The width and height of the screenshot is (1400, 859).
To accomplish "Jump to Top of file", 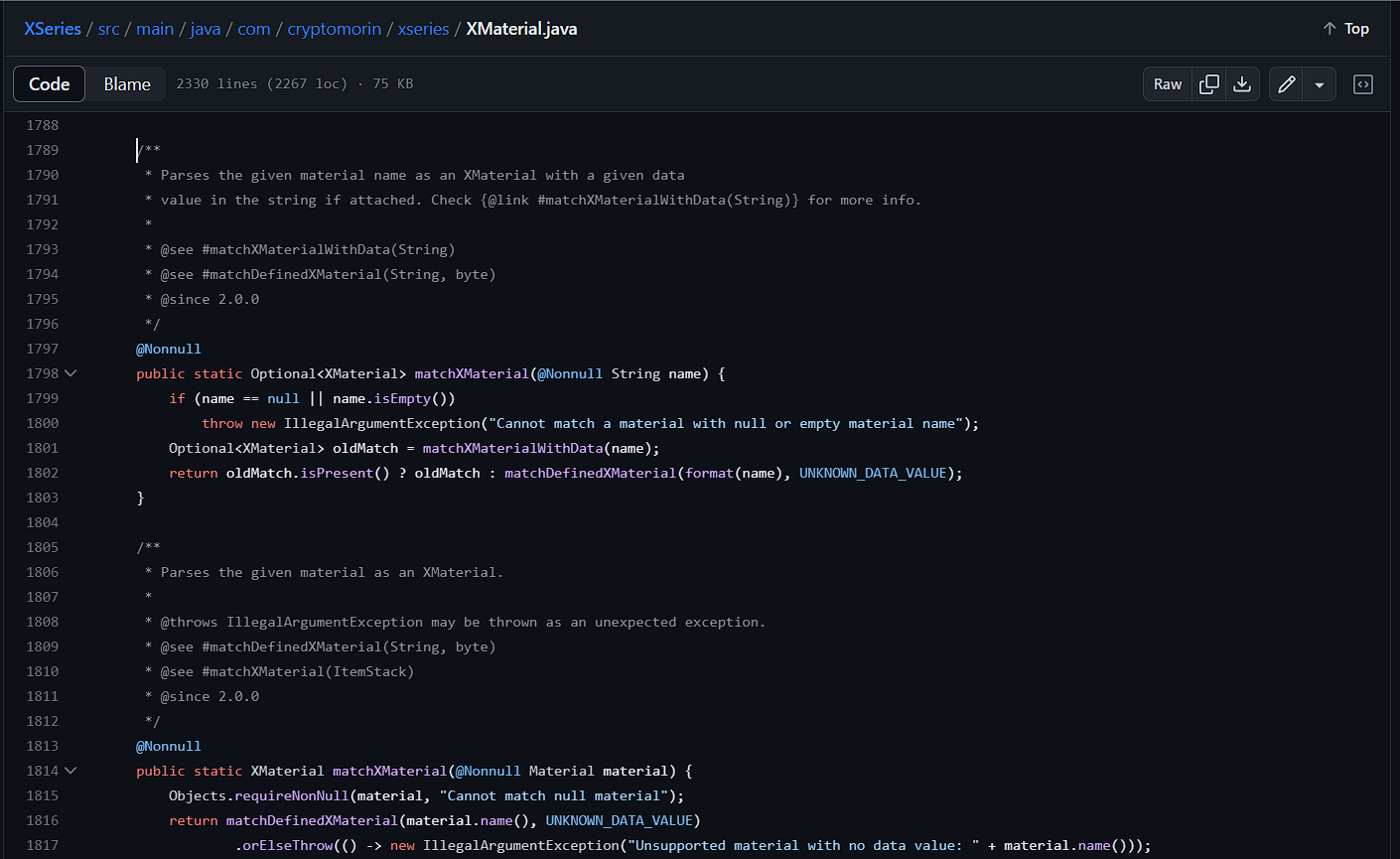I will (x=1345, y=29).
